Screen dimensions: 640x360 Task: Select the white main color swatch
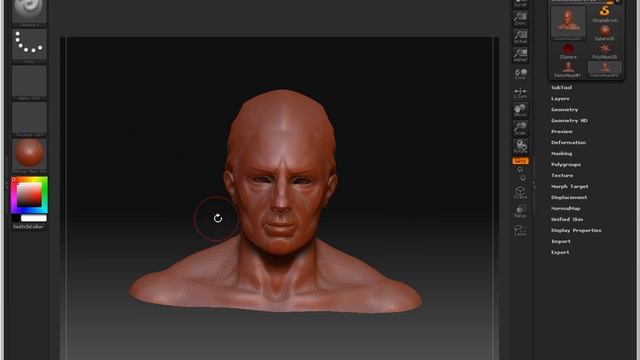pyautogui.click(x=34, y=218)
